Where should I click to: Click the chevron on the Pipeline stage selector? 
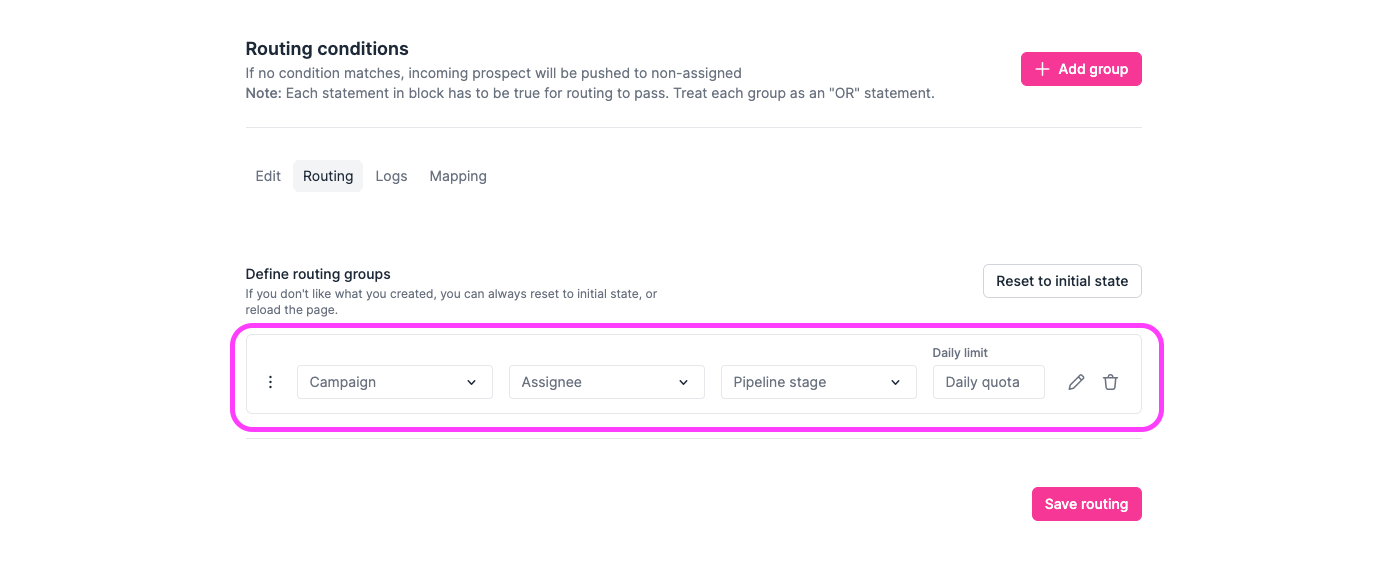tap(895, 382)
